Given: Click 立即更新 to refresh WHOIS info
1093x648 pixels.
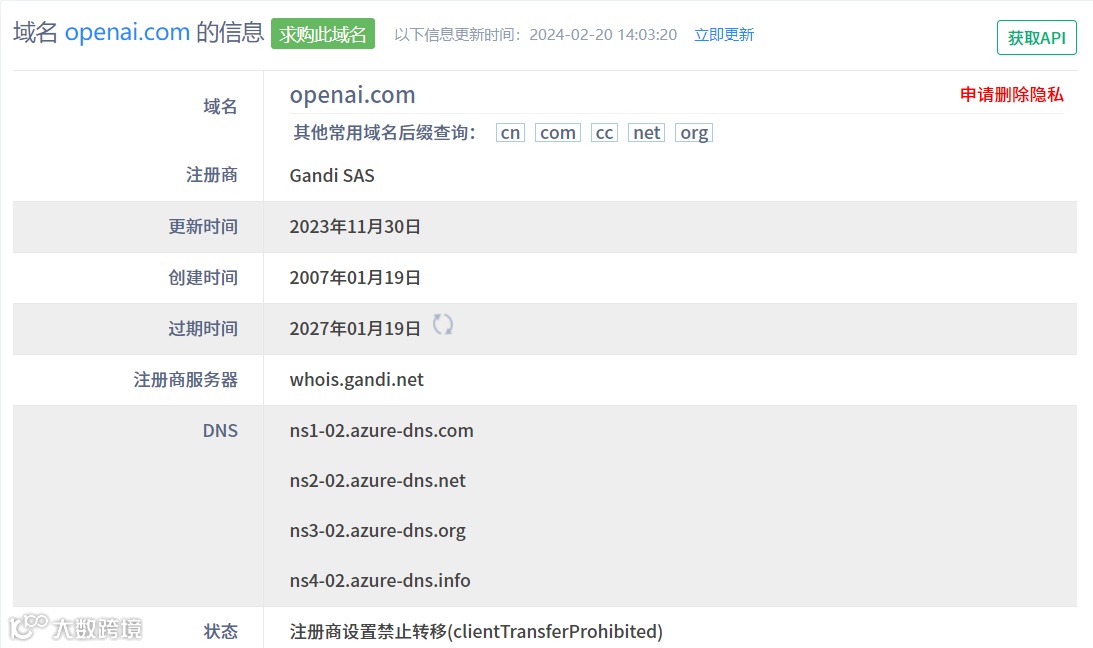Looking at the screenshot, I should 724,33.
